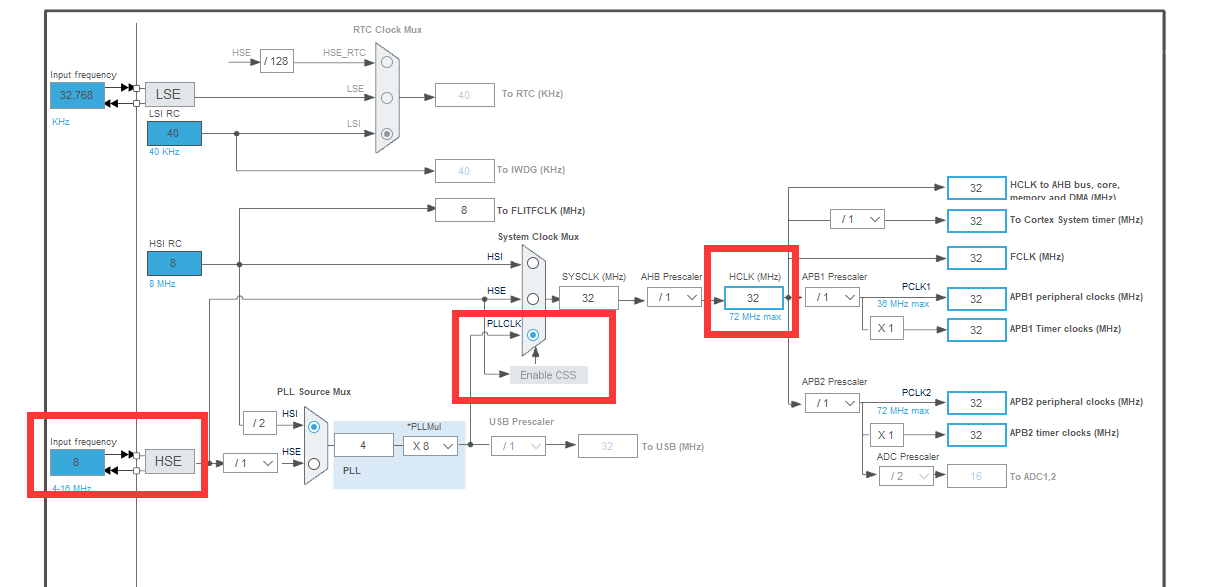Click the 4-16 MHz range text
1206x587 pixels.
click(x=71, y=488)
